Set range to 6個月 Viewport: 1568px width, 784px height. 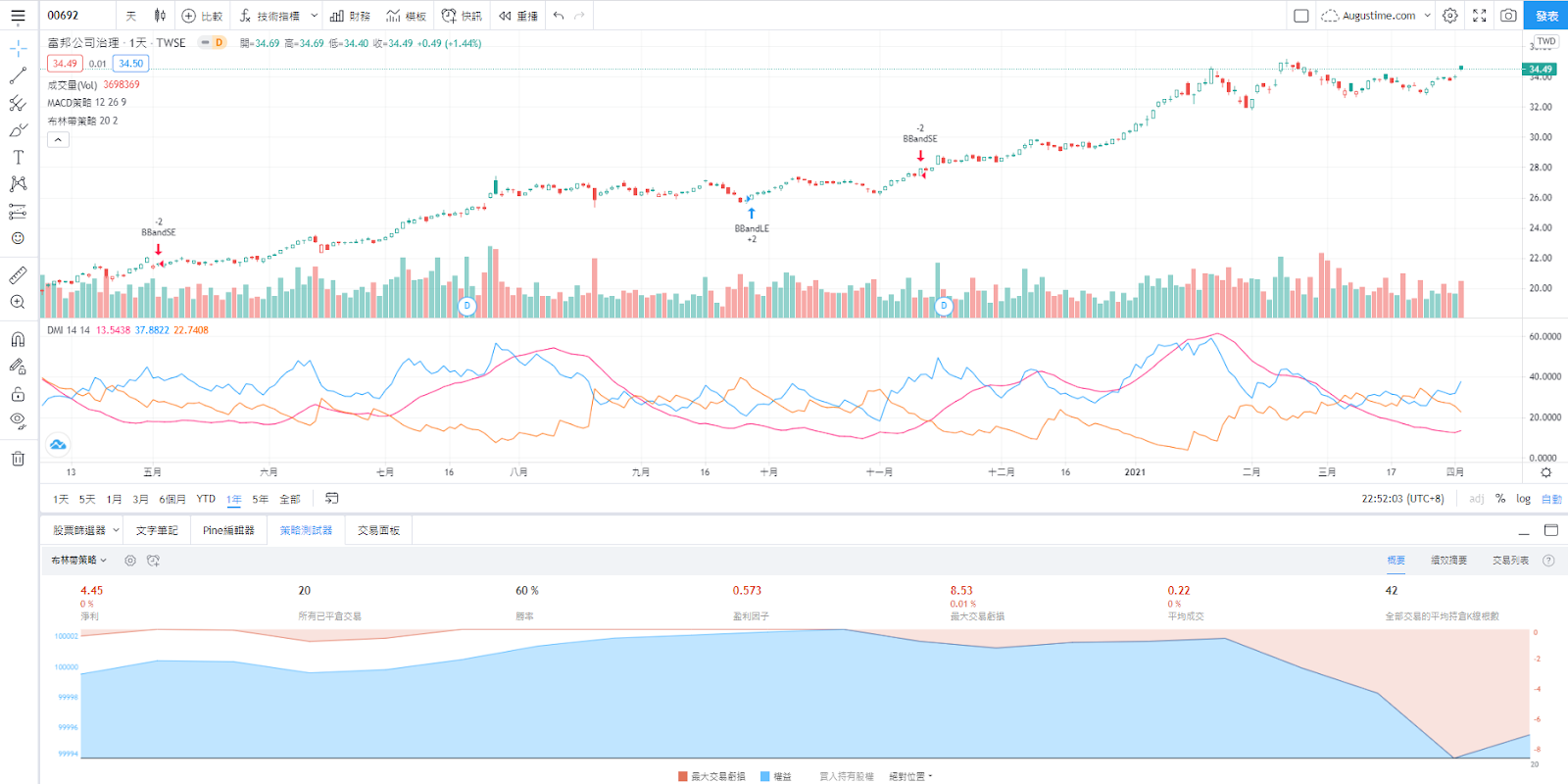tap(172, 500)
